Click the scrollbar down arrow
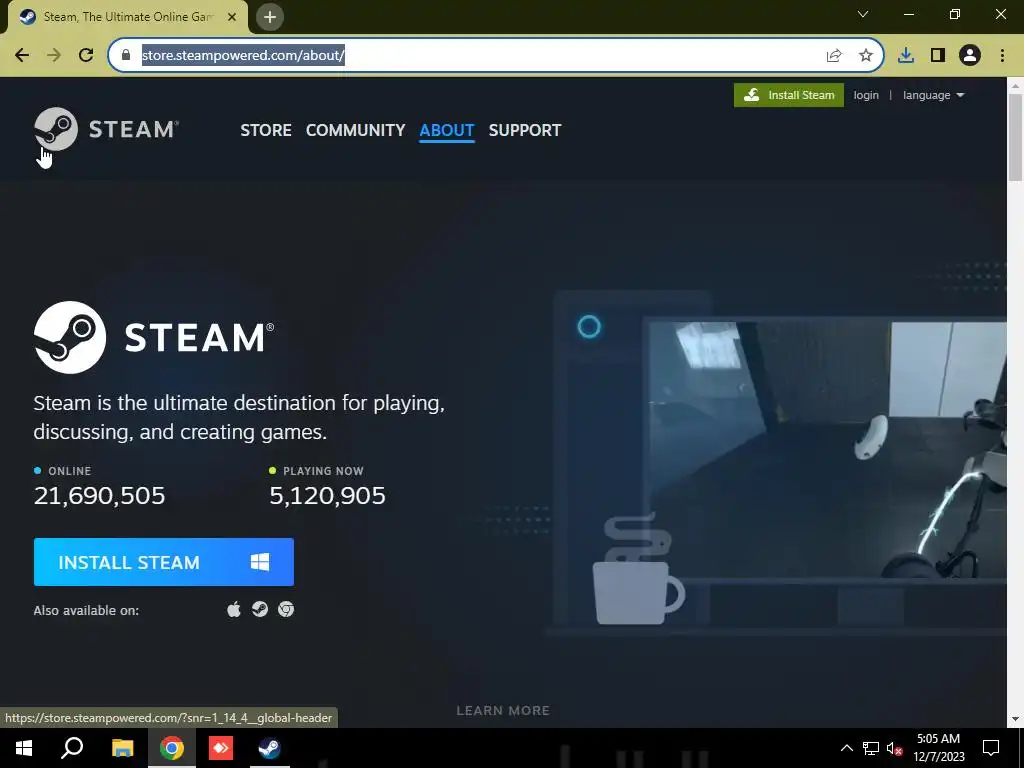This screenshot has height=768, width=1024. [x=1016, y=720]
